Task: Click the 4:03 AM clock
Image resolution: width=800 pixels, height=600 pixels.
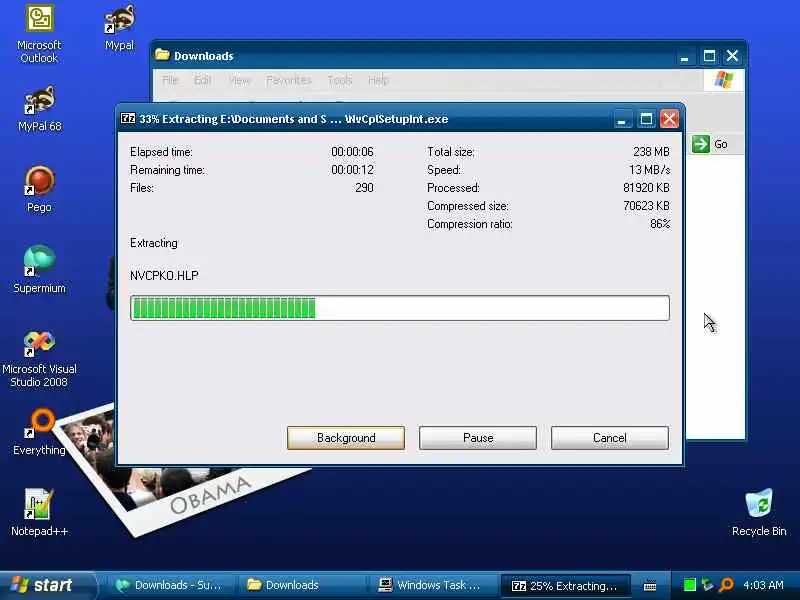Action: coord(763,585)
